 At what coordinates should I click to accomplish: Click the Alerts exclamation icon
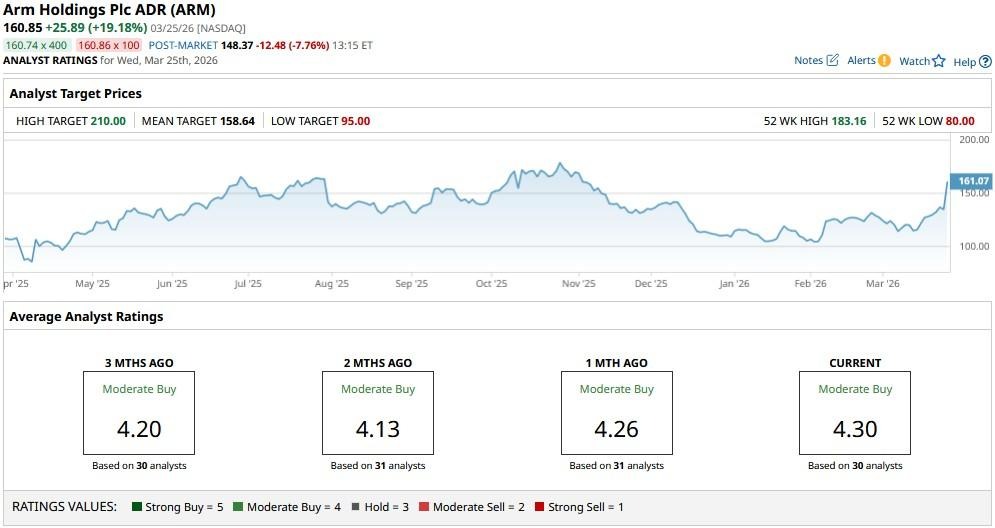click(x=885, y=61)
